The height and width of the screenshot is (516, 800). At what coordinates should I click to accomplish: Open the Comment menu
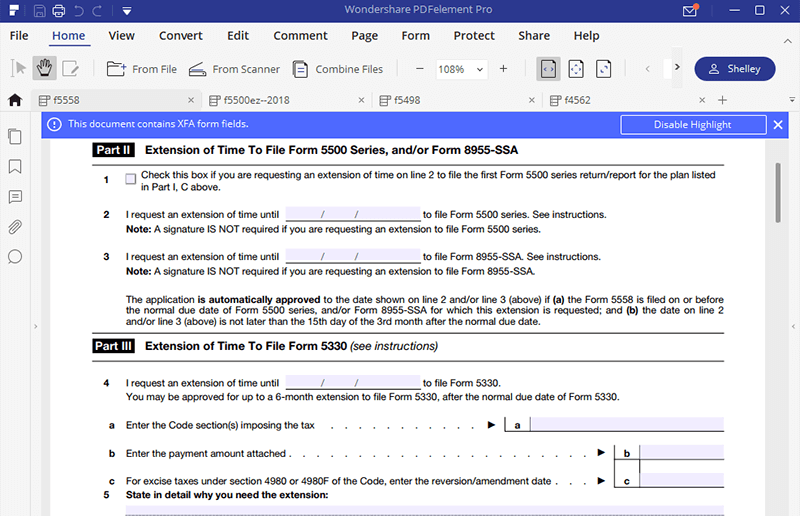[x=300, y=36]
